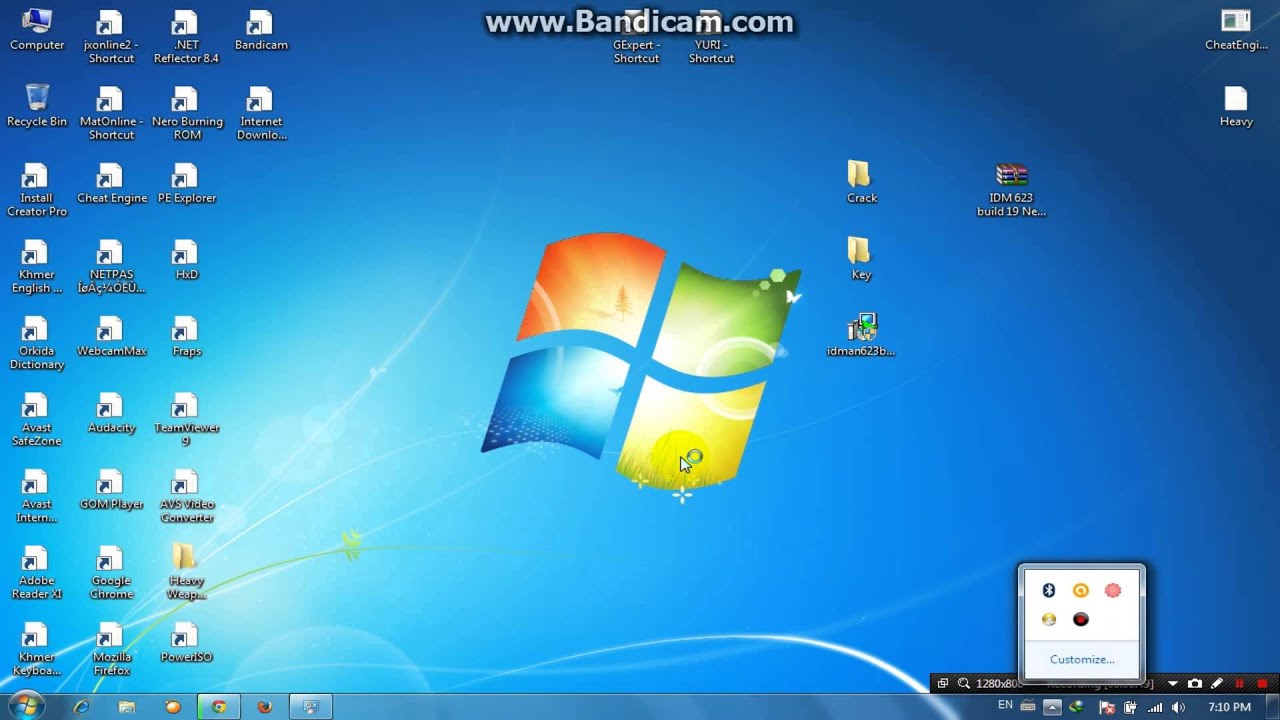Select PE Explorer shortcut

186,184
